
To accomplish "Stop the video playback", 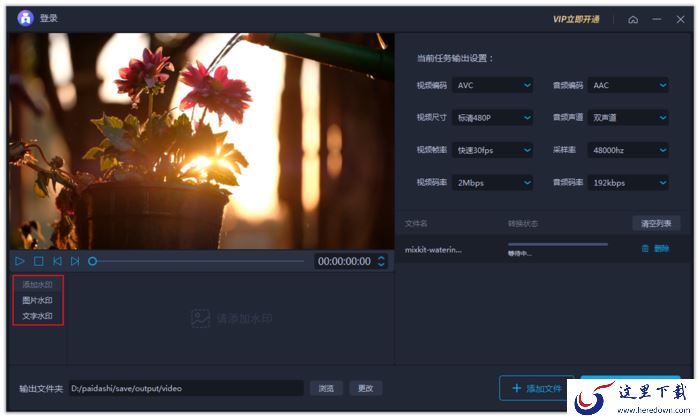I will click(x=39, y=261).
